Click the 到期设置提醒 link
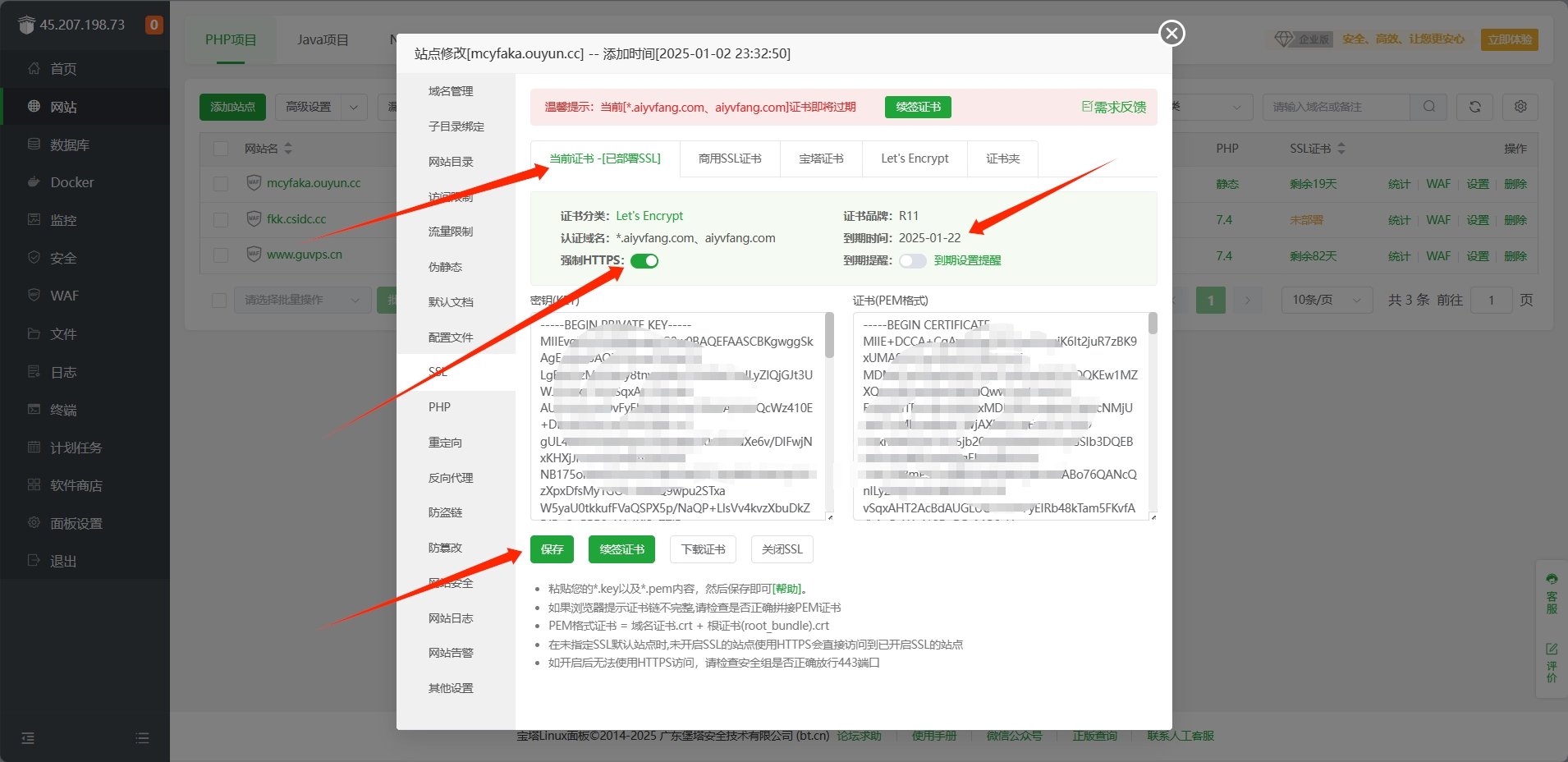The width and height of the screenshot is (1568, 762). click(x=967, y=261)
